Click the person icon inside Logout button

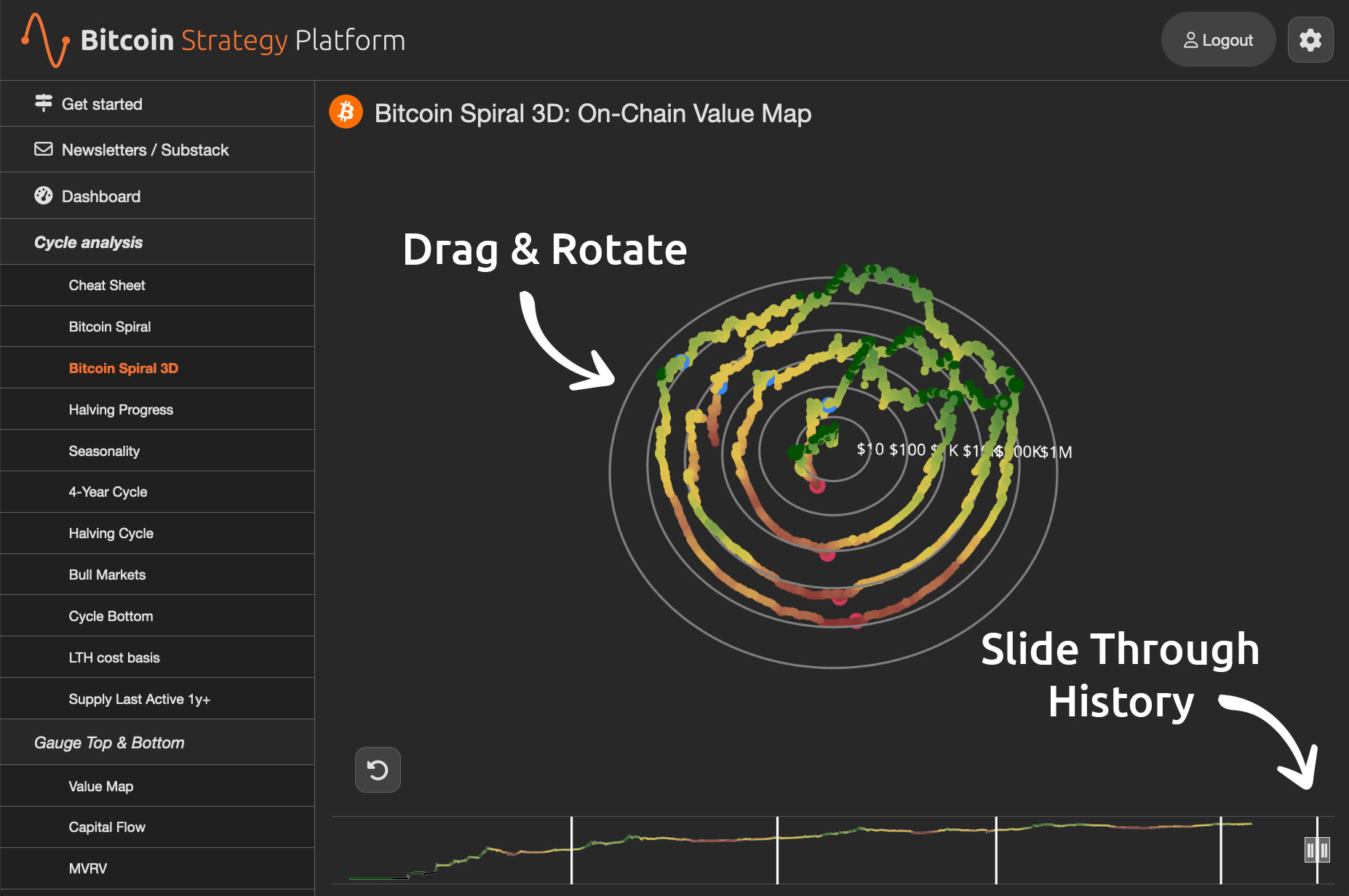coord(1190,40)
